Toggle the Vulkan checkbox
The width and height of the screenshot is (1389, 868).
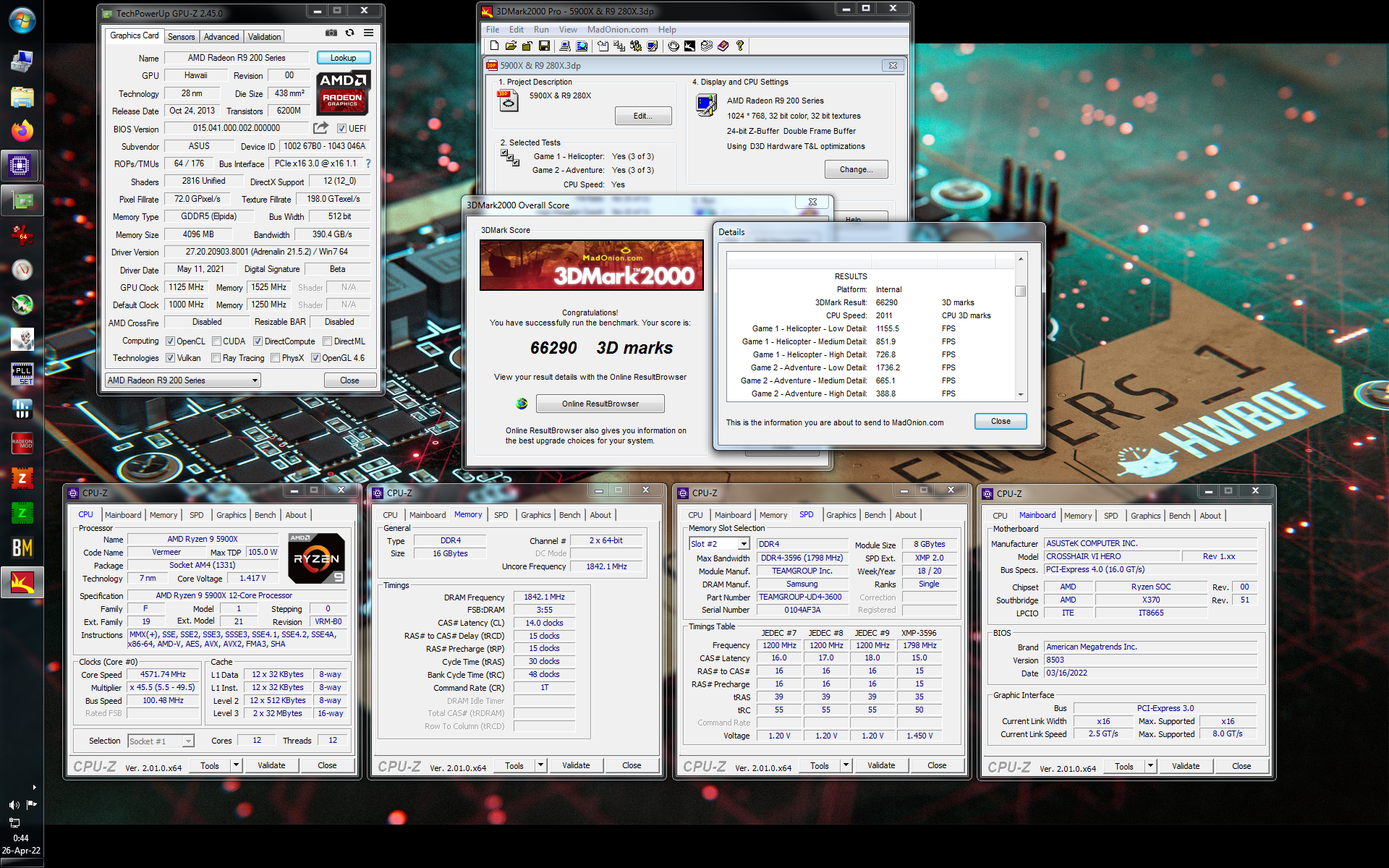pyautogui.click(x=170, y=358)
